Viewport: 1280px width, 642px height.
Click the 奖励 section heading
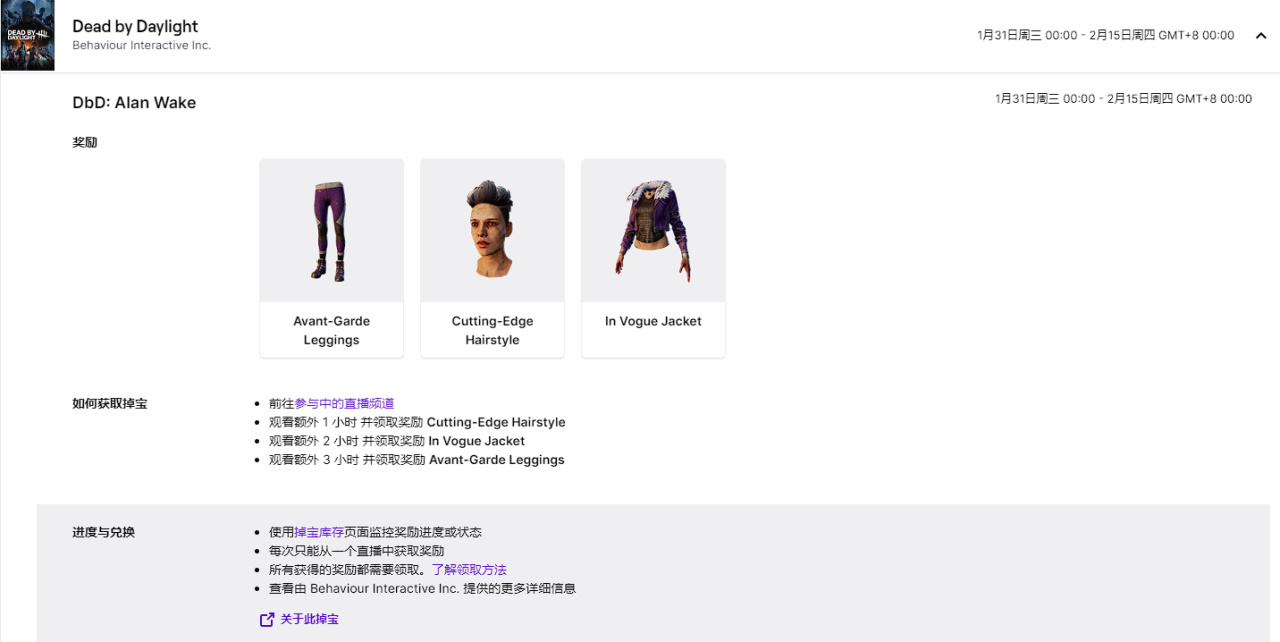click(85, 142)
